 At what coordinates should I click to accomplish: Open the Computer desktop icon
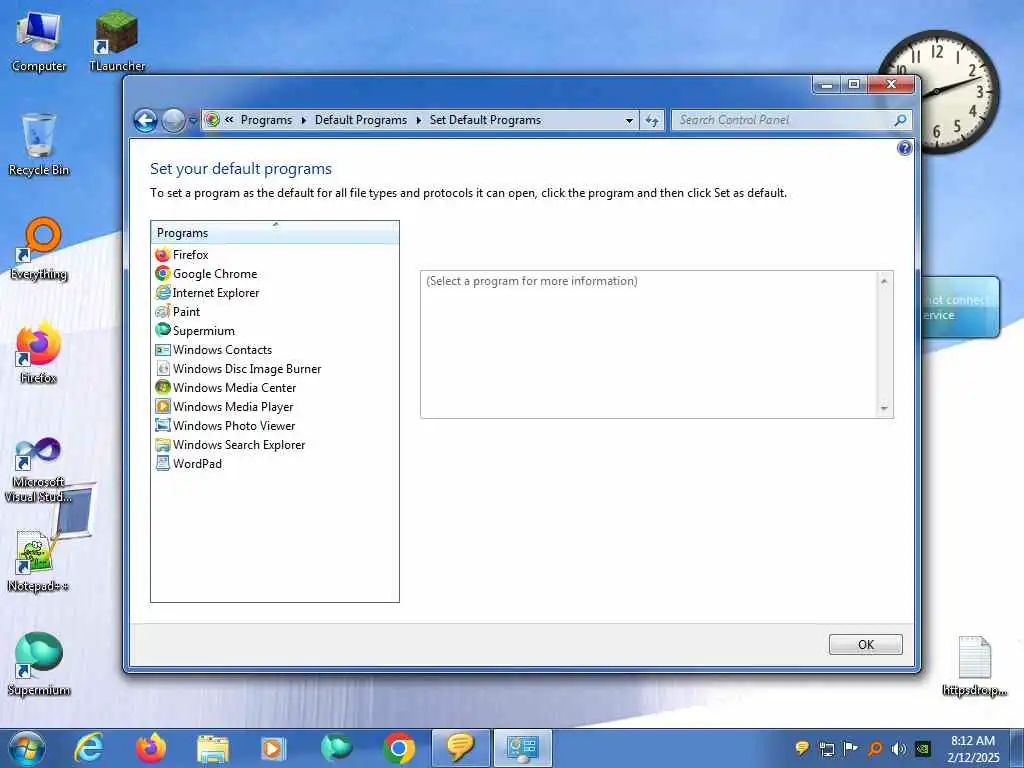(x=39, y=40)
